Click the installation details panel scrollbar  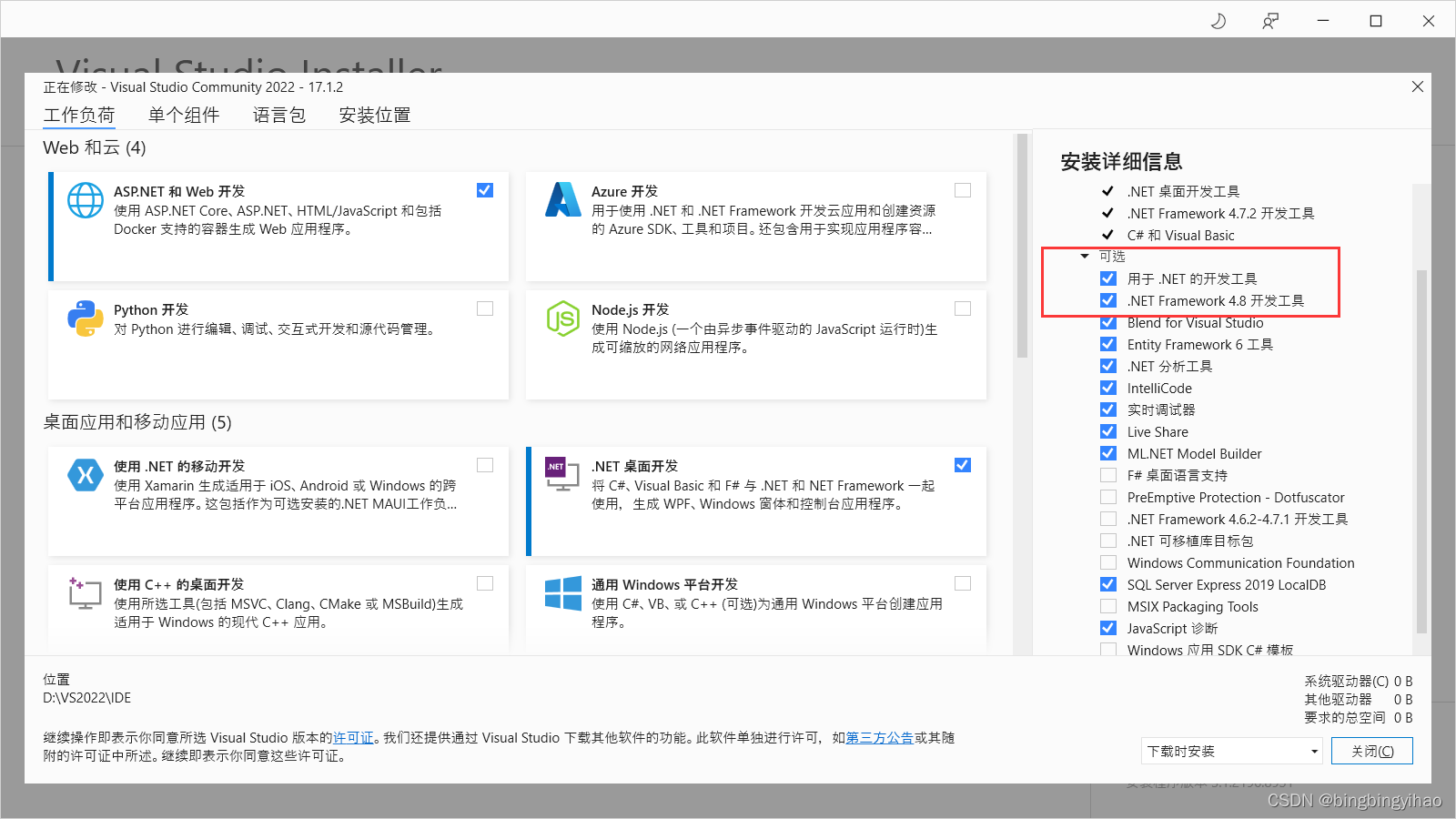tap(1421, 450)
